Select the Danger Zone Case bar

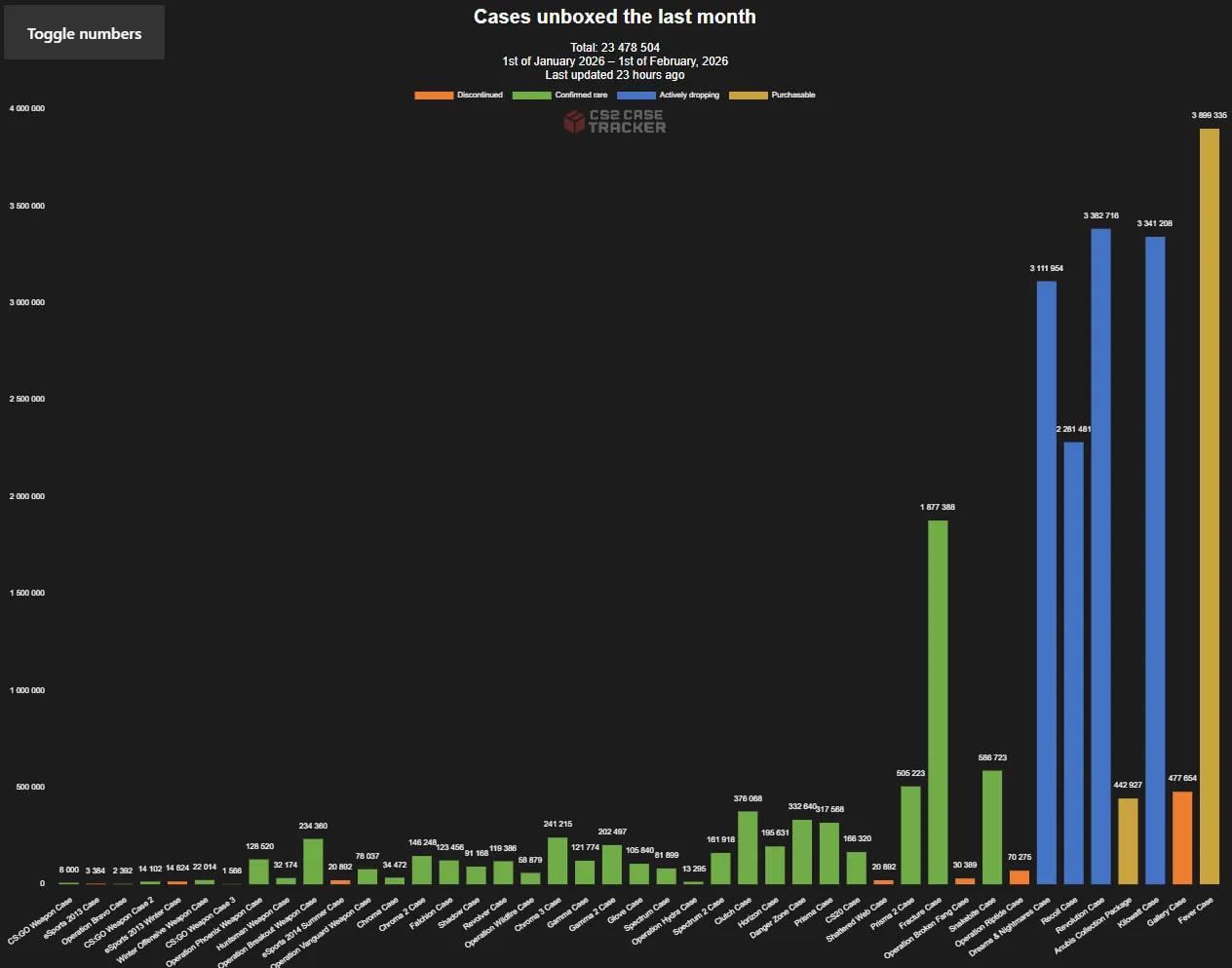[801, 851]
